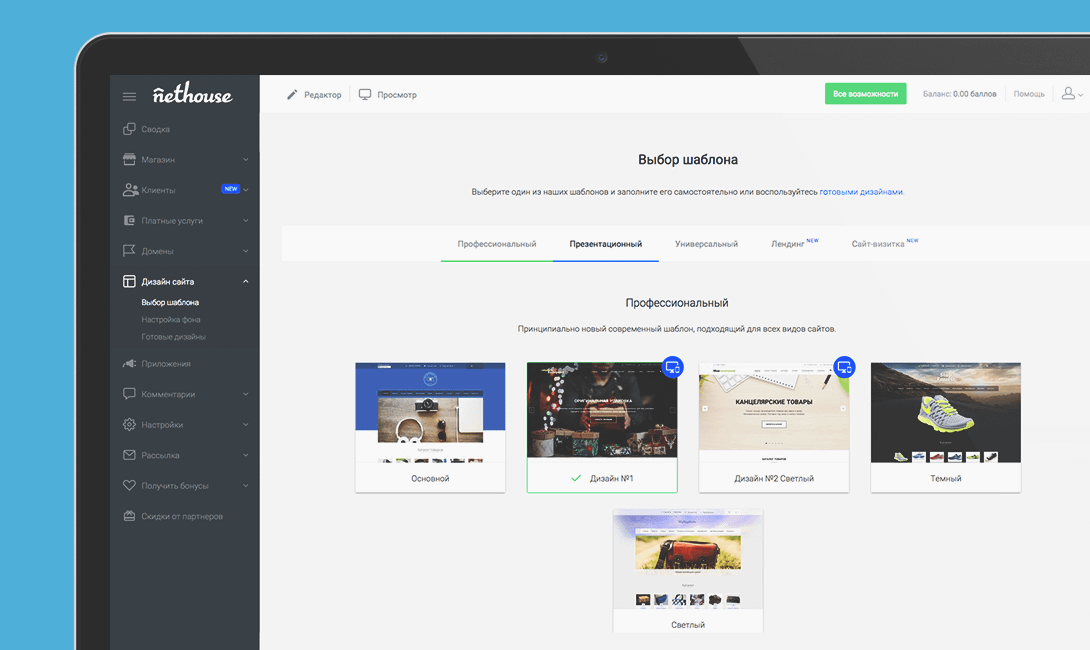The image size is (1090, 650).
Task: Click the Приложения sidebar label
Action: [166, 364]
